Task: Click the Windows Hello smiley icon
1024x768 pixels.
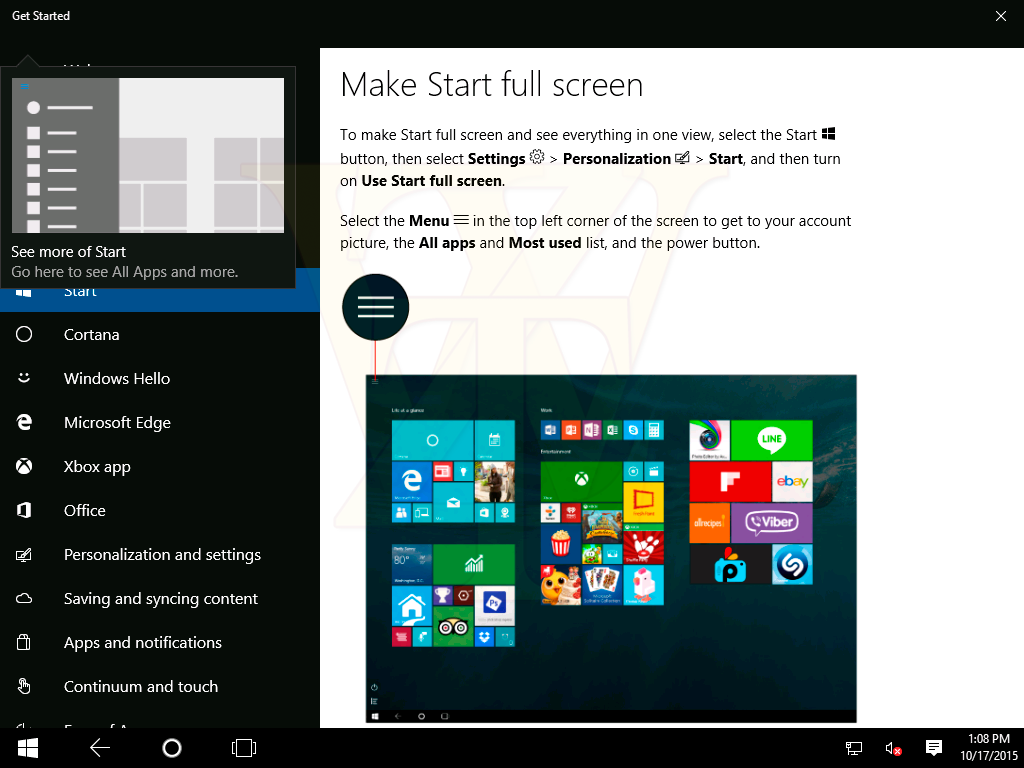Action: pyautogui.click(x=25, y=378)
